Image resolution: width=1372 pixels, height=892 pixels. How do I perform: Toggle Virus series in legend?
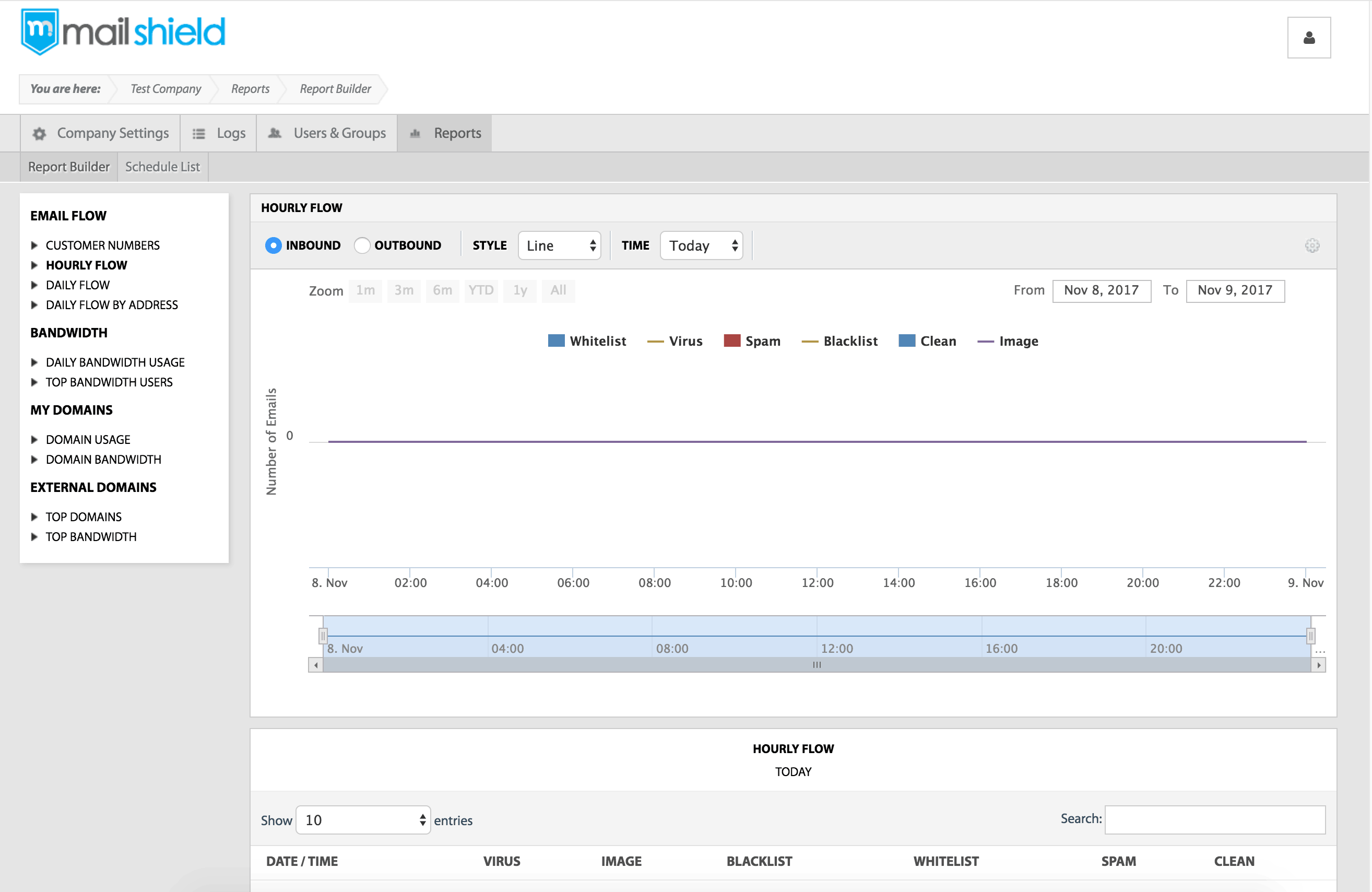pos(675,341)
